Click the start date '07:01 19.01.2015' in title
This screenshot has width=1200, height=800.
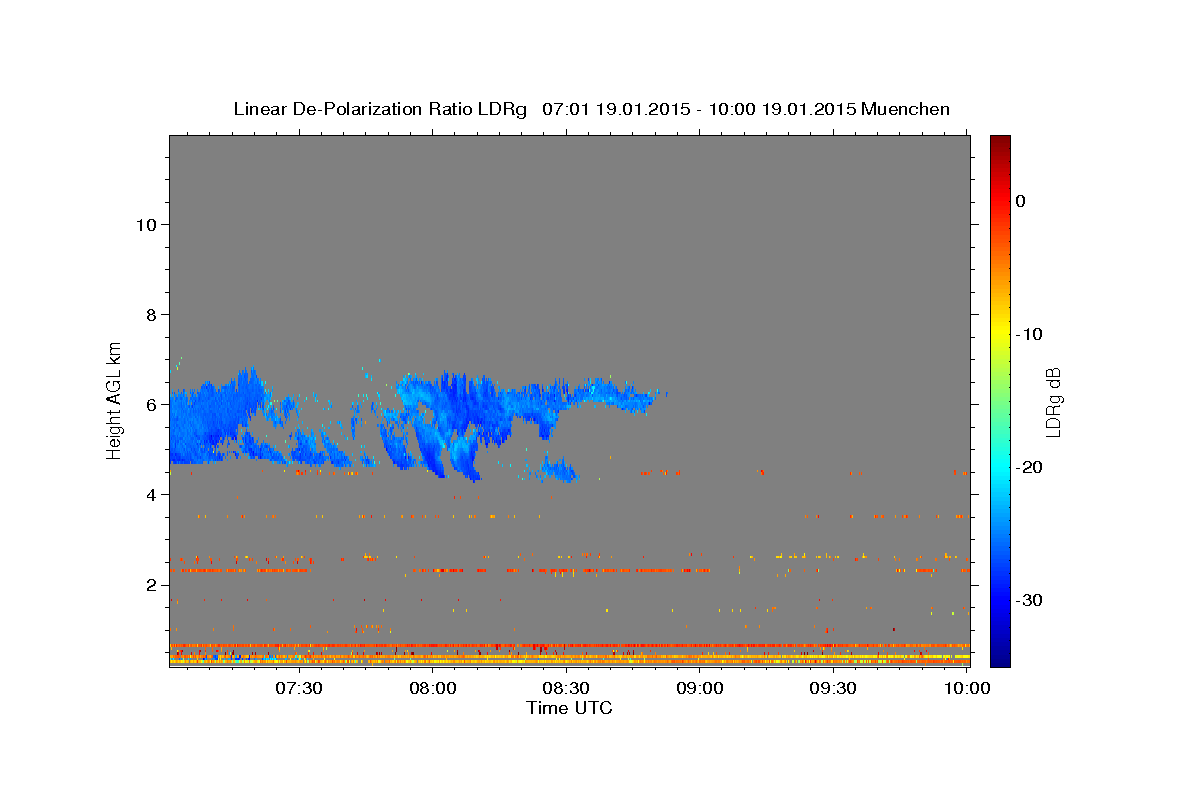pyautogui.click(x=615, y=109)
